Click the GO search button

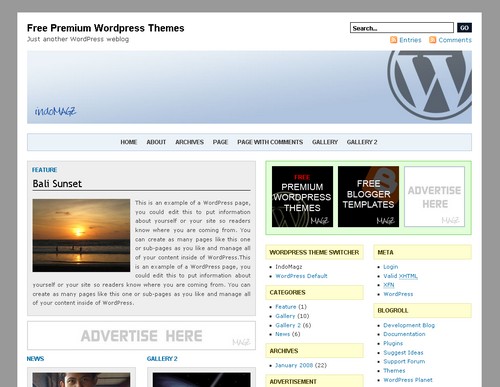(464, 28)
